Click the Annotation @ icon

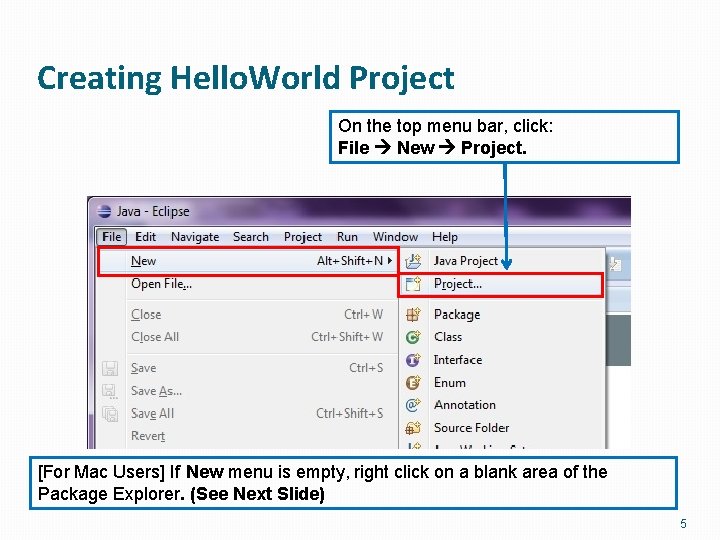tap(413, 405)
